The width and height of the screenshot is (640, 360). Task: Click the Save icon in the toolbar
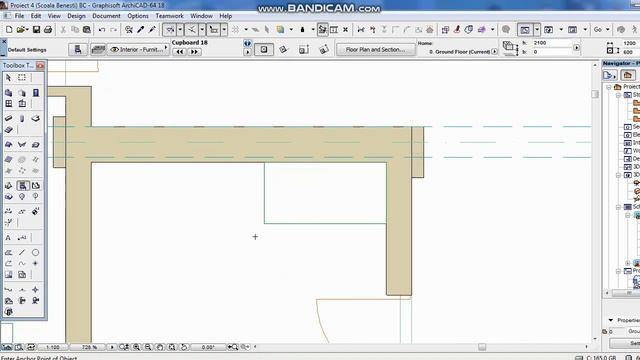coord(36,29)
